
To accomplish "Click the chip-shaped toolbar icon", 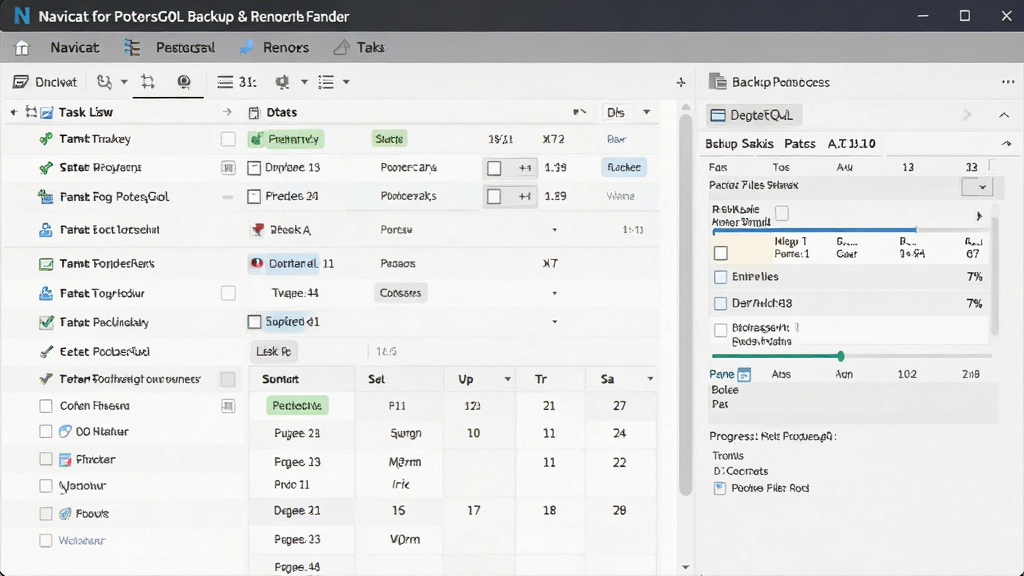I will pos(282,82).
